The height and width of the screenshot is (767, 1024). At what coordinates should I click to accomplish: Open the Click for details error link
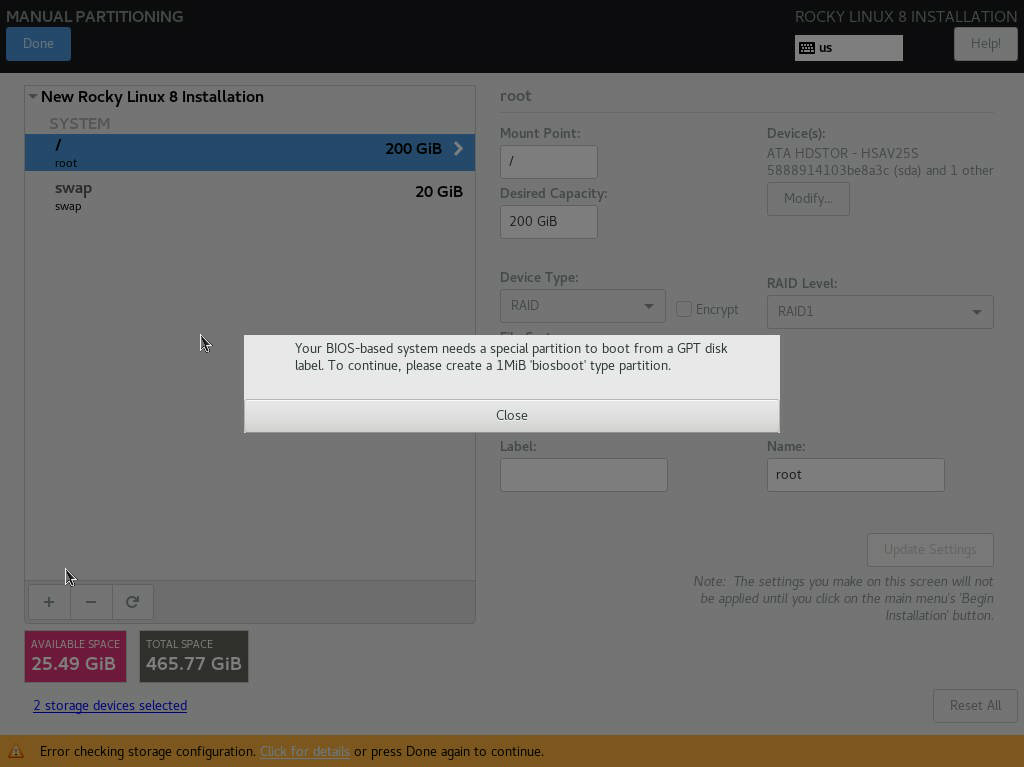(x=305, y=751)
